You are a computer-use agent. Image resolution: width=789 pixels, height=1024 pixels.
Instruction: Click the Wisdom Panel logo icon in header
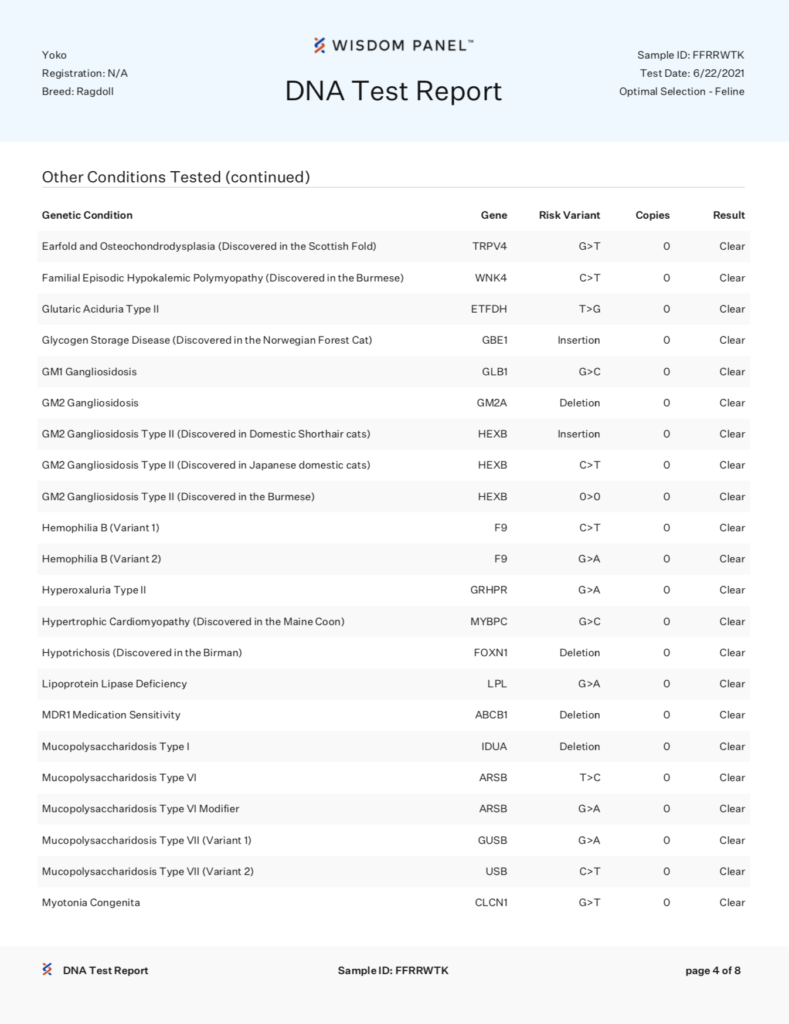point(319,45)
